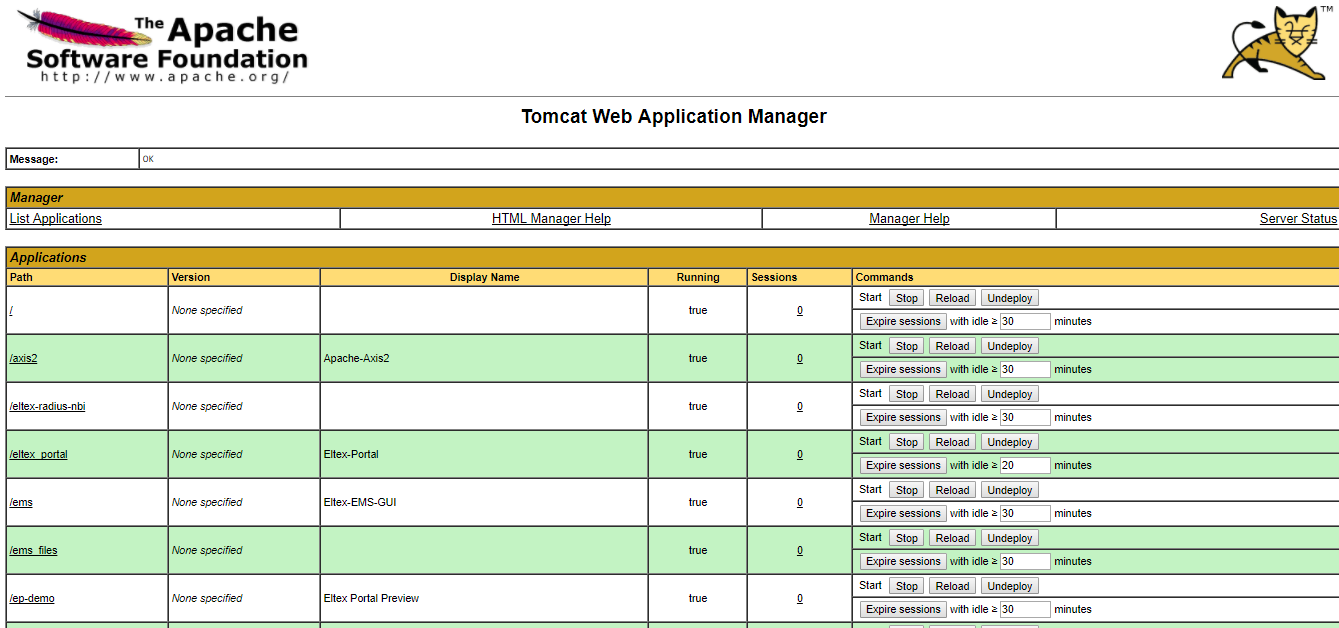Stop the root (/) application
Image resolution: width=1339 pixels, height=628 pixels.
[x=907, y=298]
